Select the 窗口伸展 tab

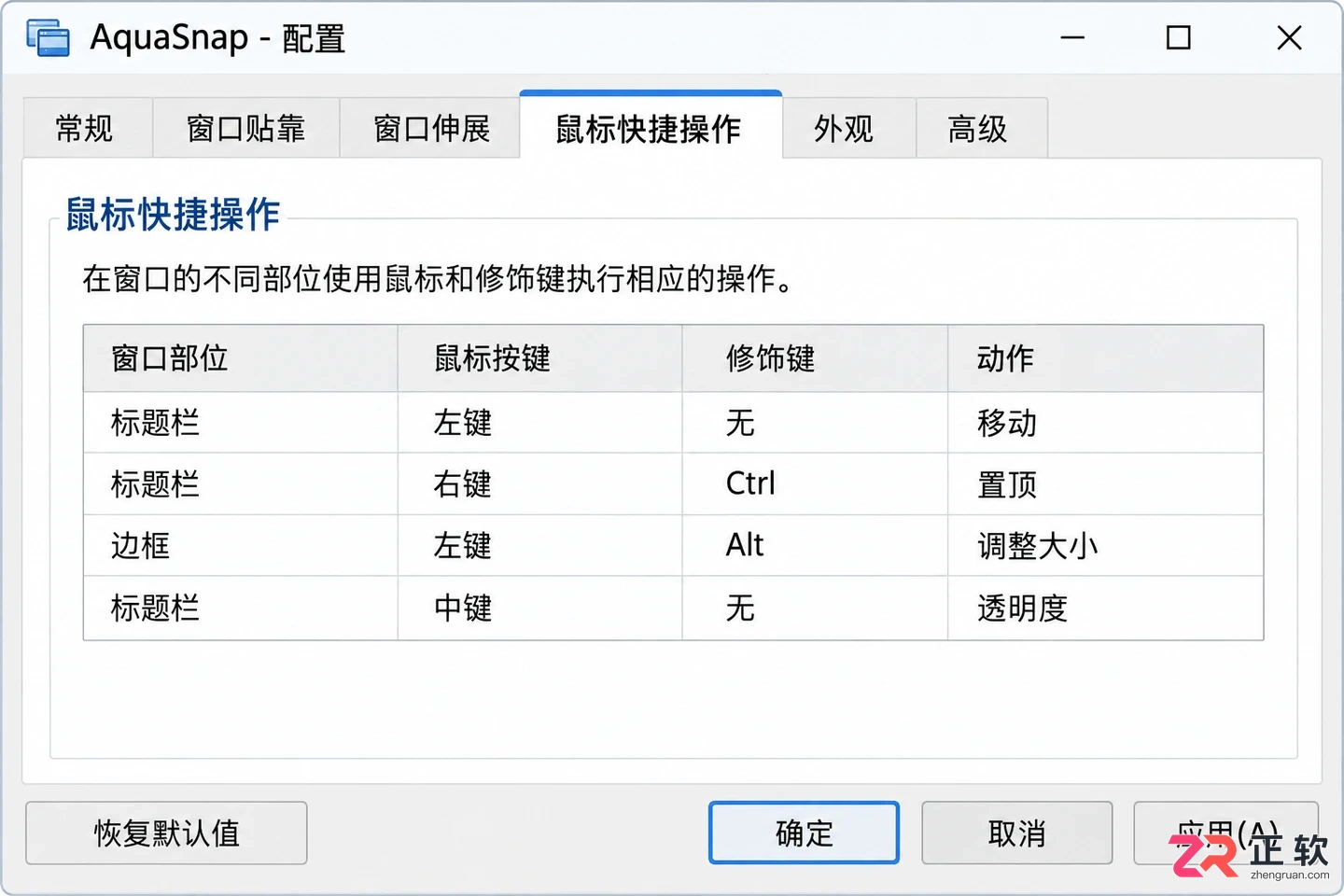click(x=430, y=128)
